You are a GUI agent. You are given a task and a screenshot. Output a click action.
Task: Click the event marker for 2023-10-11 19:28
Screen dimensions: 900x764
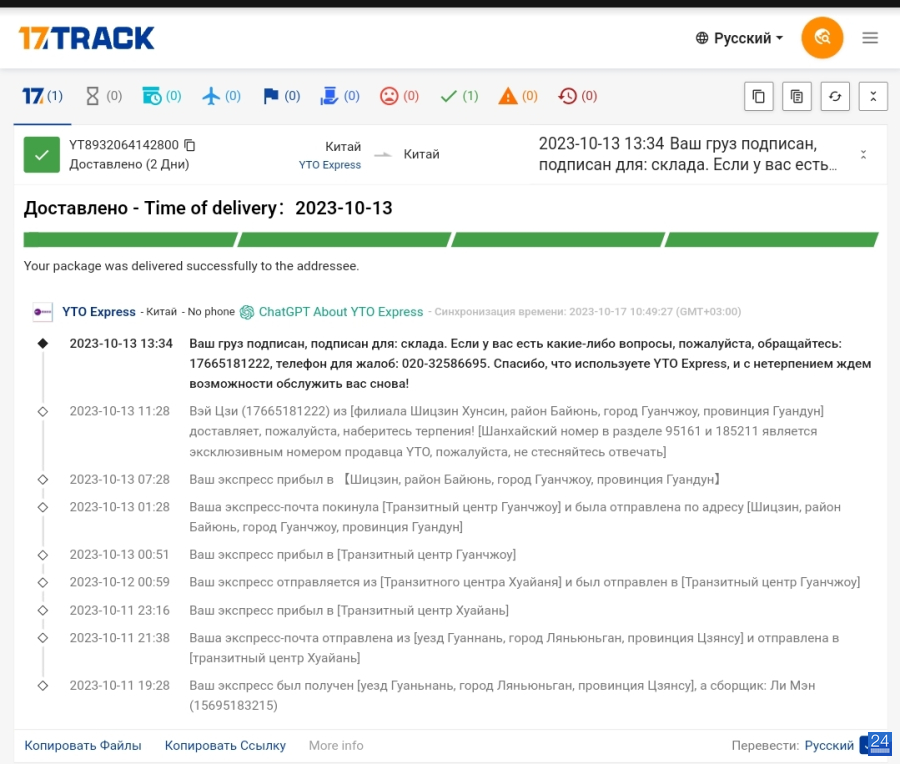42,685
